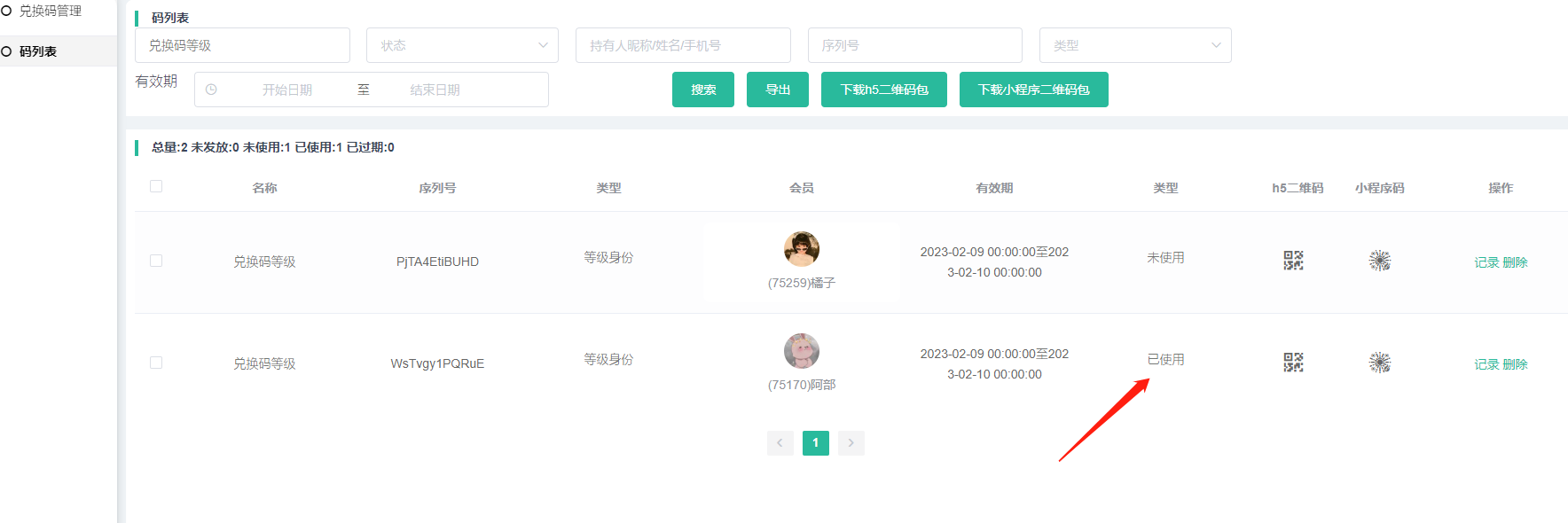Screen dimensions: 1568x523
Task: Click member avatar of 橘子
Action: pyautogui.click(x=802, y=249)
